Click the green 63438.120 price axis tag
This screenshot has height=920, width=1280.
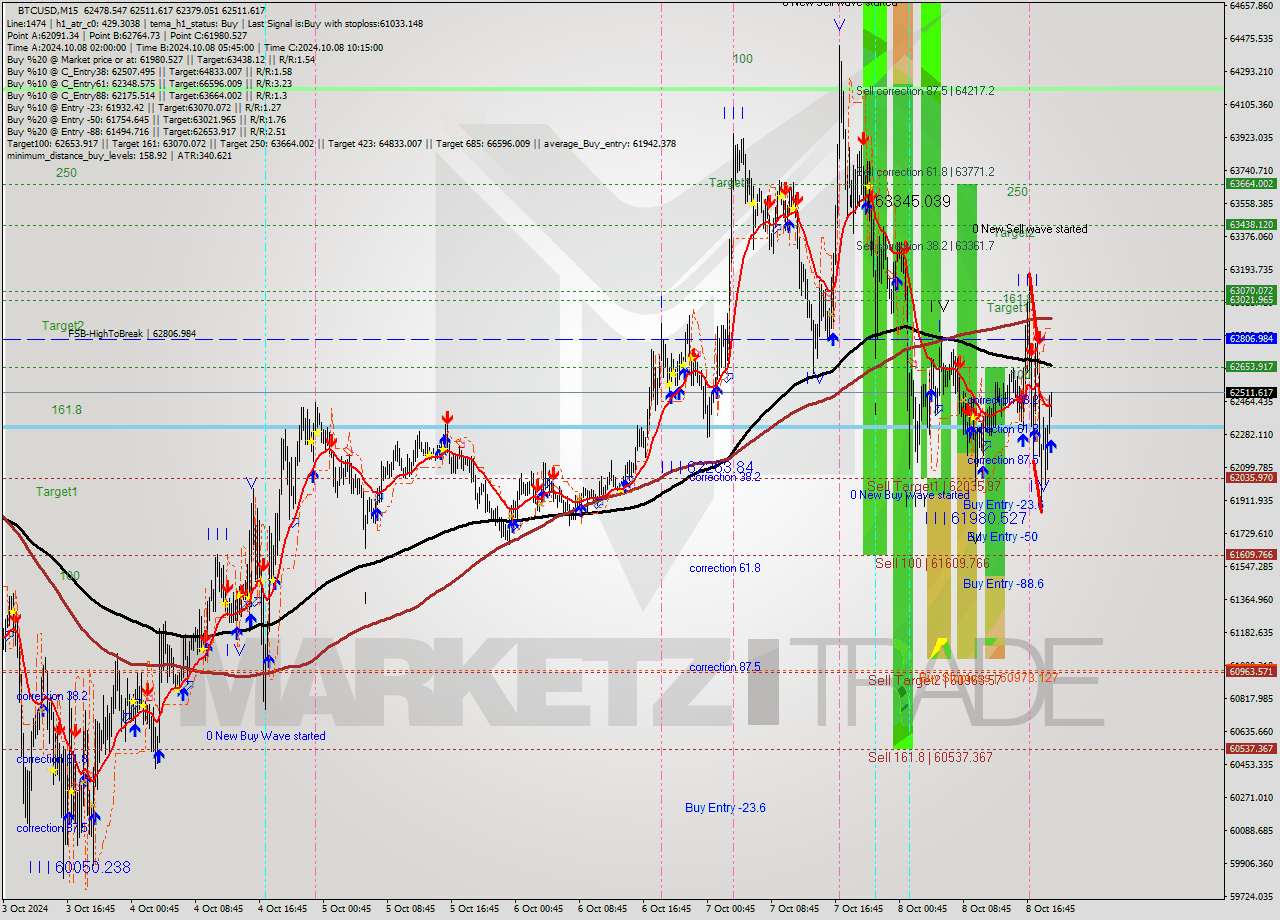[1250, 224]
